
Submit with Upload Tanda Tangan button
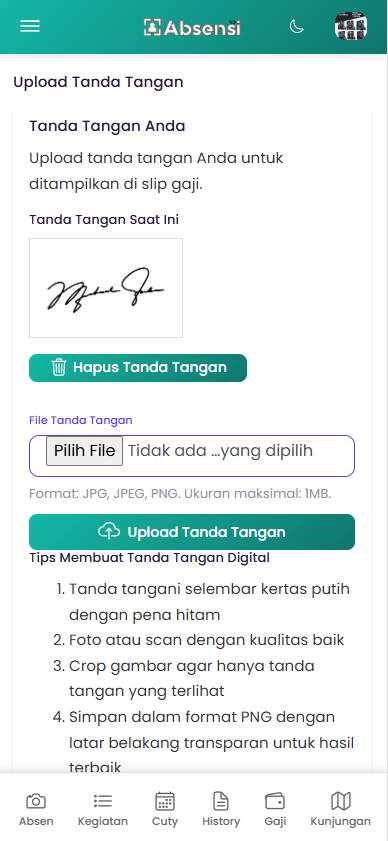(x=192, y=532)
